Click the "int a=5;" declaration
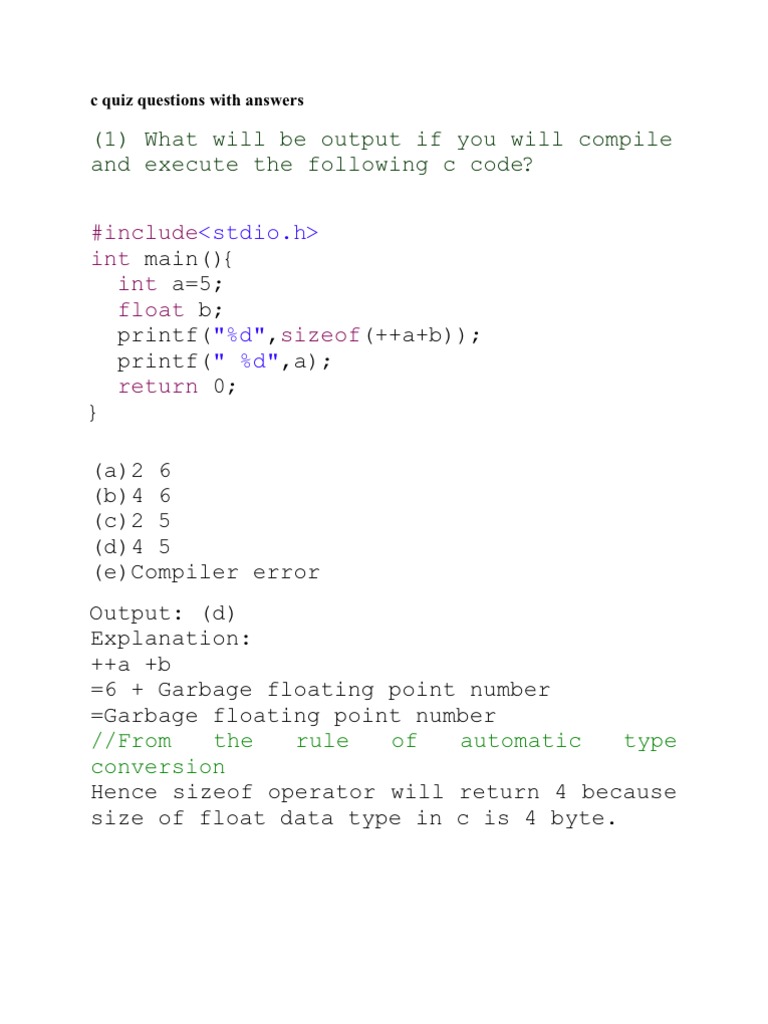 coord(170,284)
